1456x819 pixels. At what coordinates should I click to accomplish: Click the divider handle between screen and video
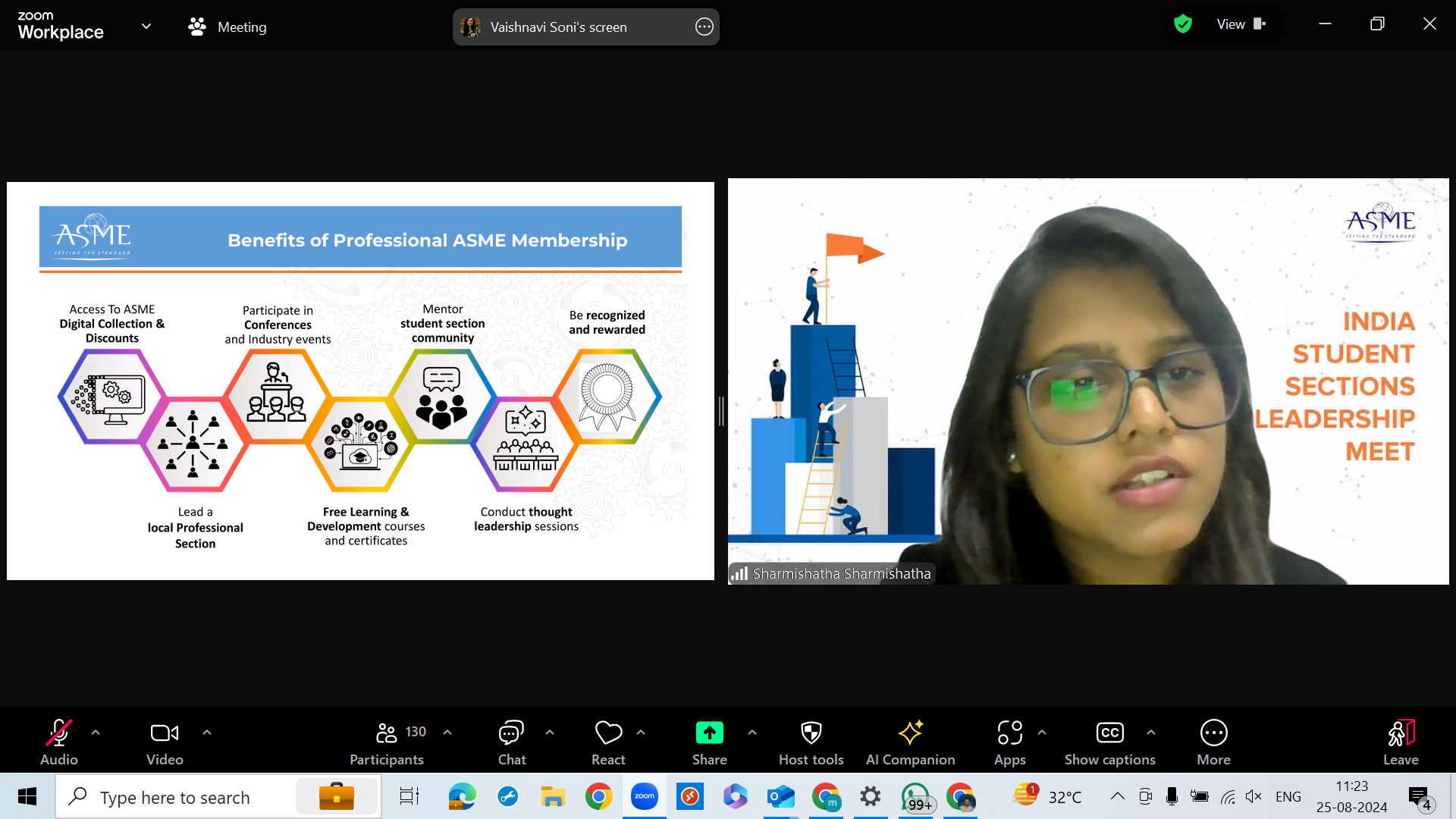pos(721,411)
